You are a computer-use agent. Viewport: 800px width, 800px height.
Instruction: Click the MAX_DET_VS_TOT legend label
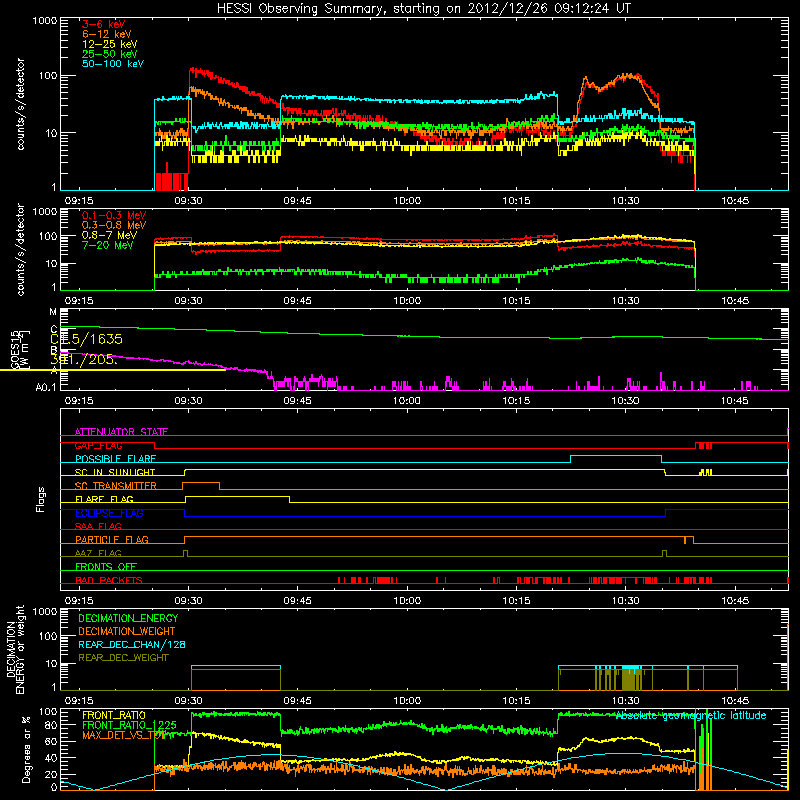click(124, 735)
